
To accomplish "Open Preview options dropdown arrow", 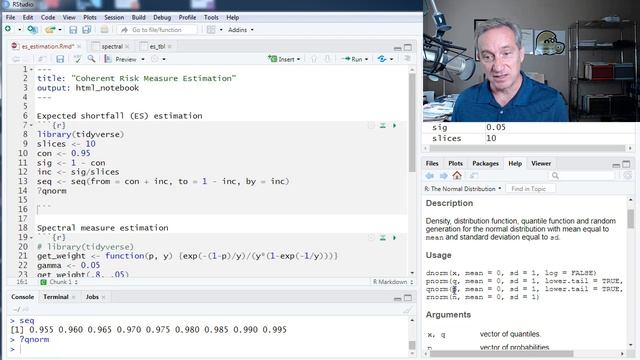I will coord(143,59).
